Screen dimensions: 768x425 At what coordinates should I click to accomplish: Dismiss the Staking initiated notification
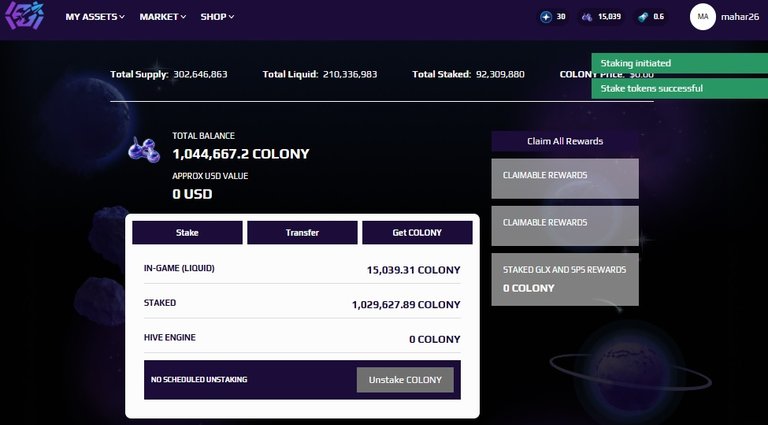[x=679, y=63]
